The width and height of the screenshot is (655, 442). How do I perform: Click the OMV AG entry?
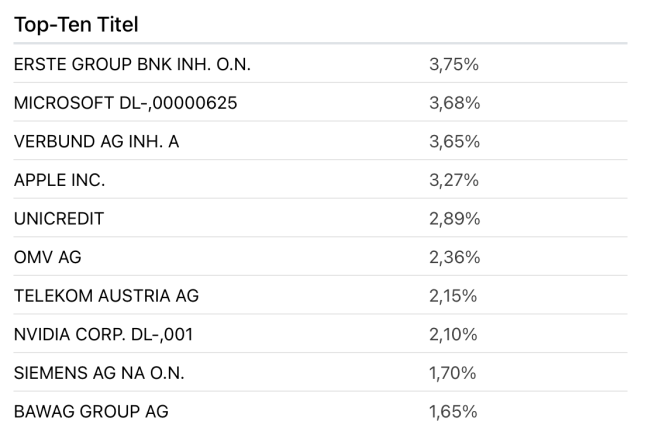[x=48, y=257]
